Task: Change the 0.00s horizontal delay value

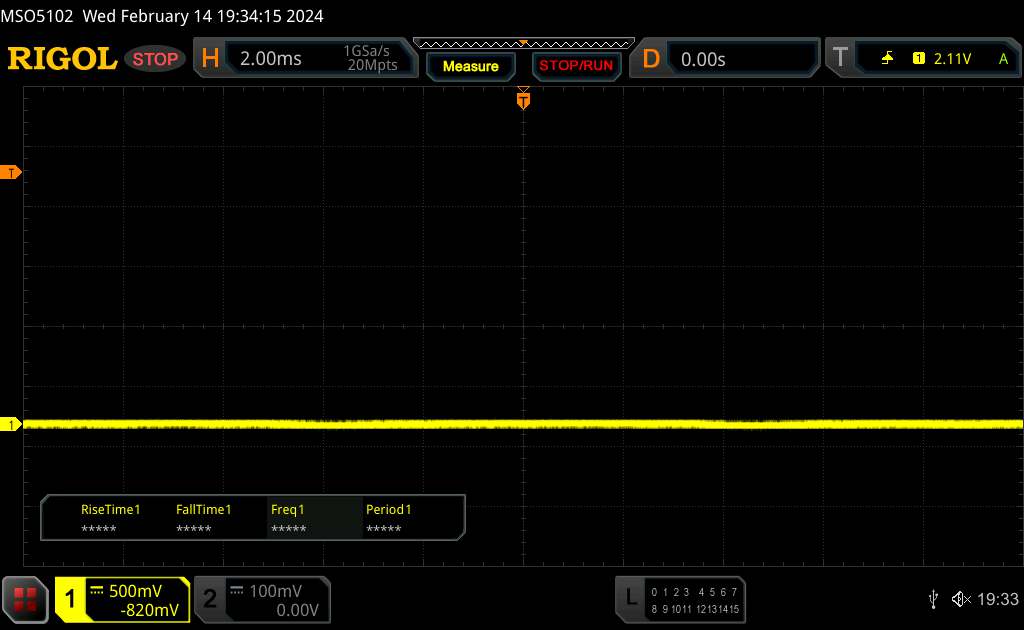Action: pos(703,59)
